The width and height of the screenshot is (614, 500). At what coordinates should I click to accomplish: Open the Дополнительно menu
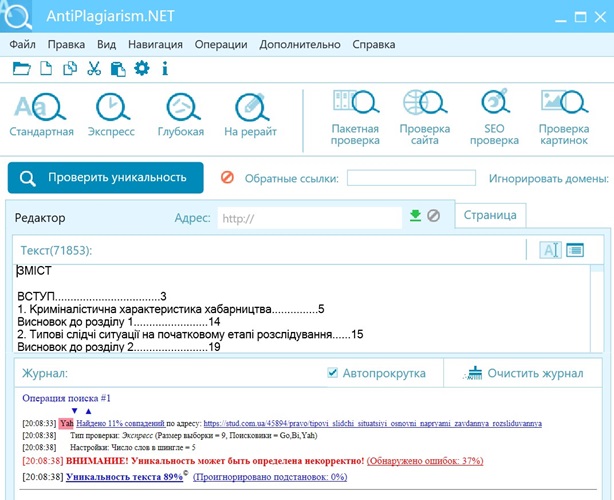point(300,44)
